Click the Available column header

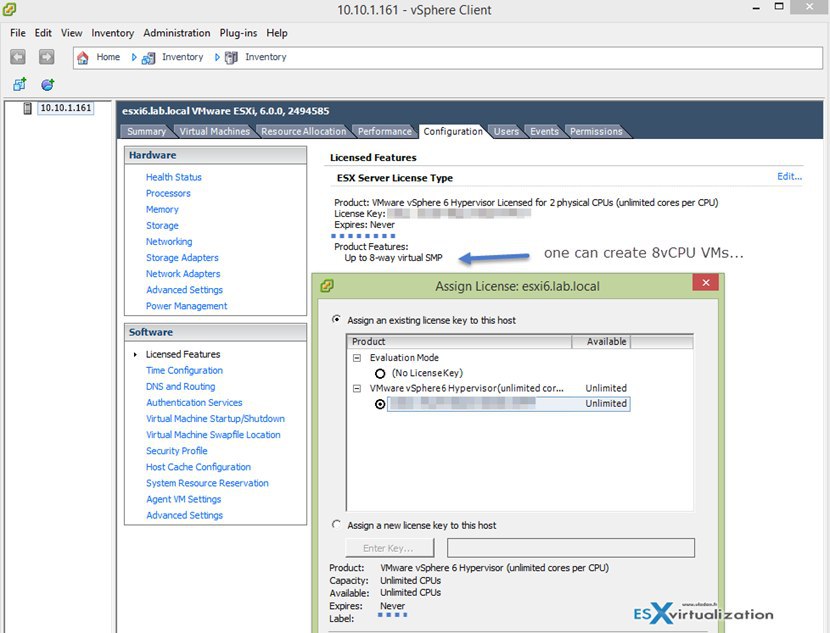[601, 341]
